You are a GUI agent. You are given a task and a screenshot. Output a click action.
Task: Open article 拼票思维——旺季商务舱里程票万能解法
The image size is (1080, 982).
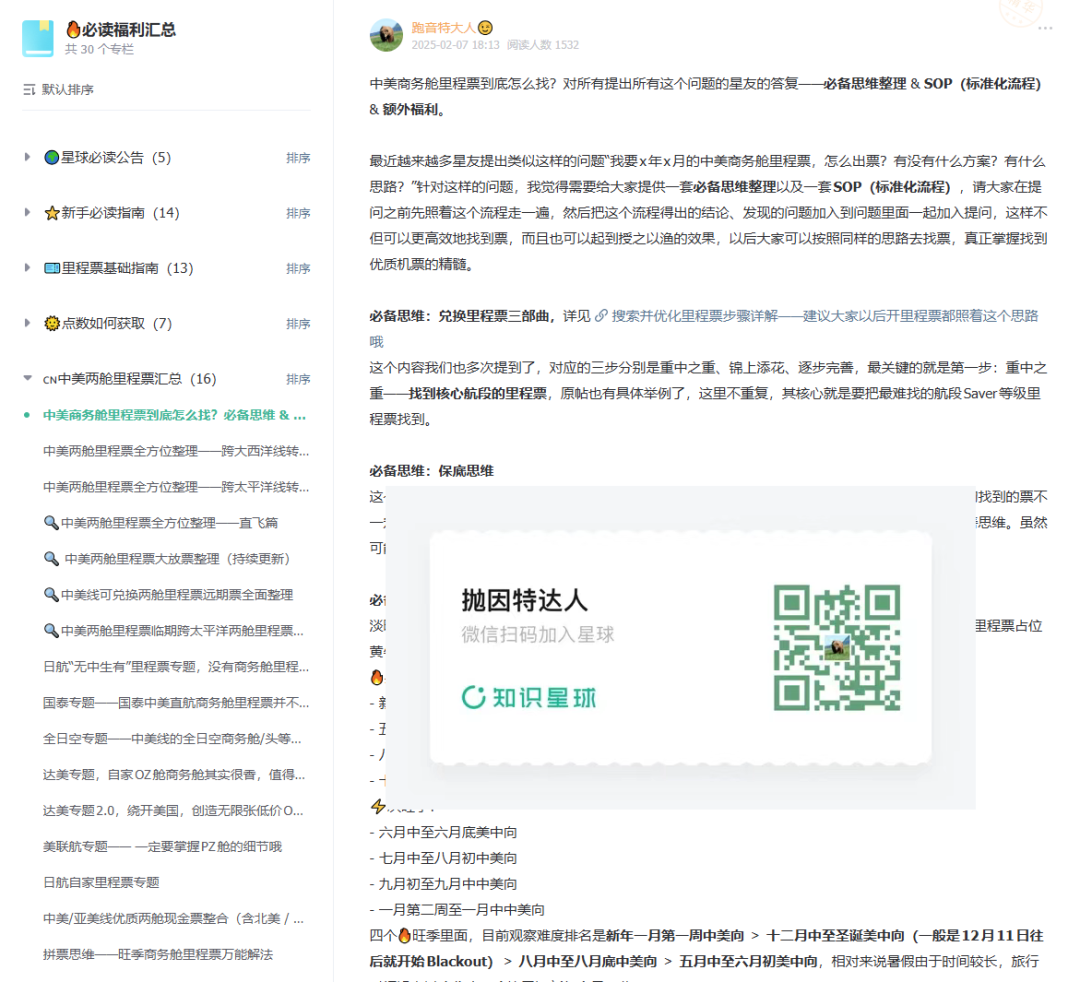(158, 954)
